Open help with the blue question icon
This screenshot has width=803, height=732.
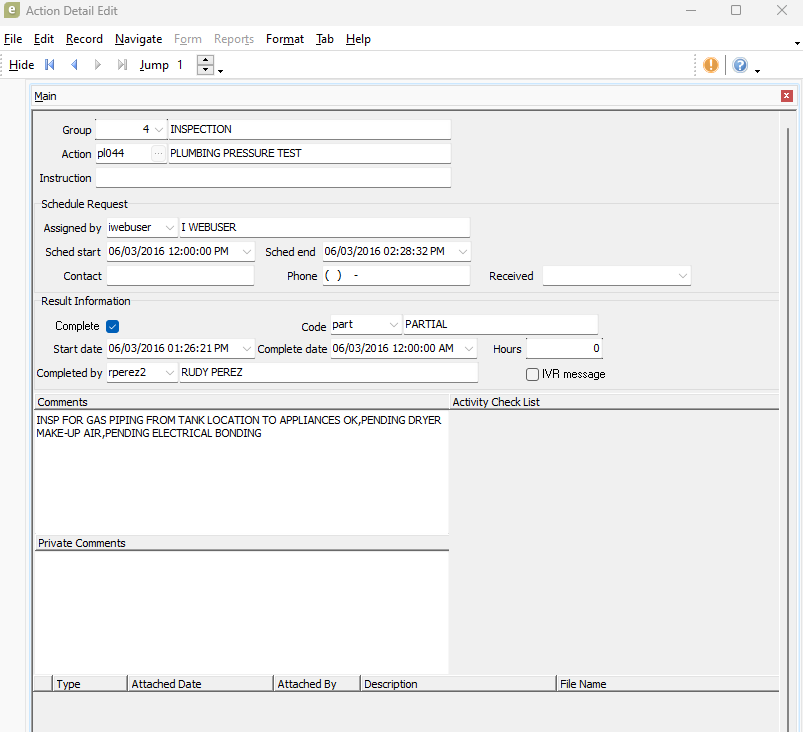click(x=740, y=65)
